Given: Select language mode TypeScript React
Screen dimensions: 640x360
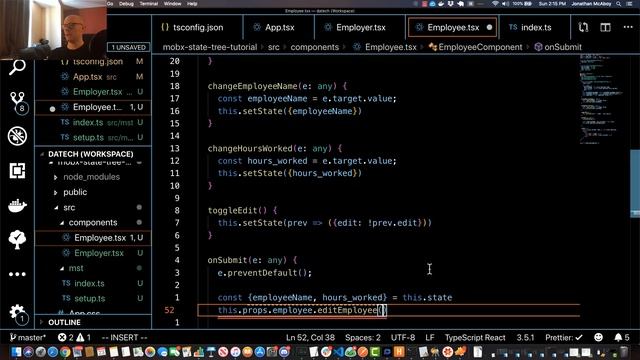Looking at the screenshot, I should click(x=475, y=338).
